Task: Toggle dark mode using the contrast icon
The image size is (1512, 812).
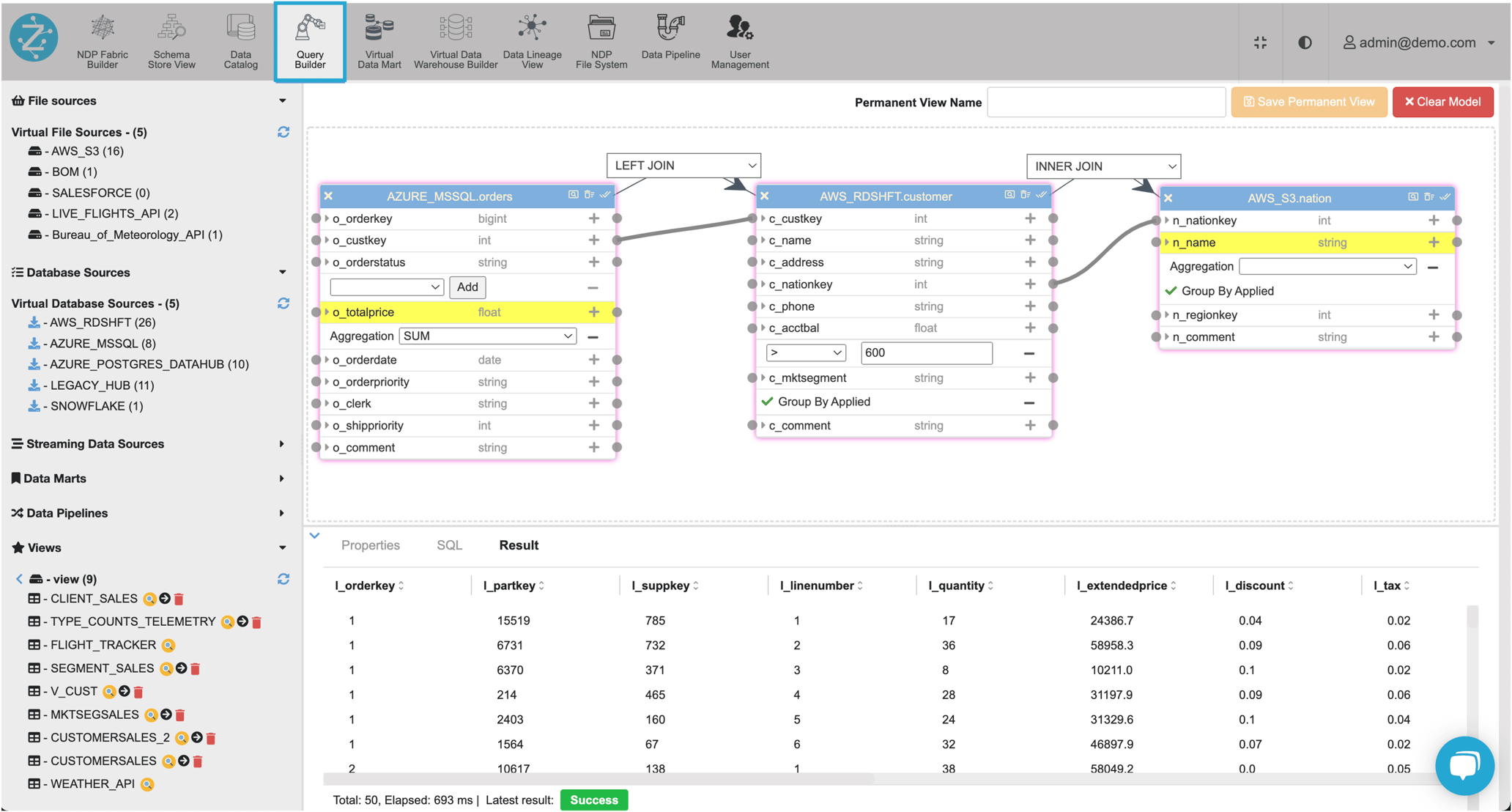Action: pos(1305,42)
